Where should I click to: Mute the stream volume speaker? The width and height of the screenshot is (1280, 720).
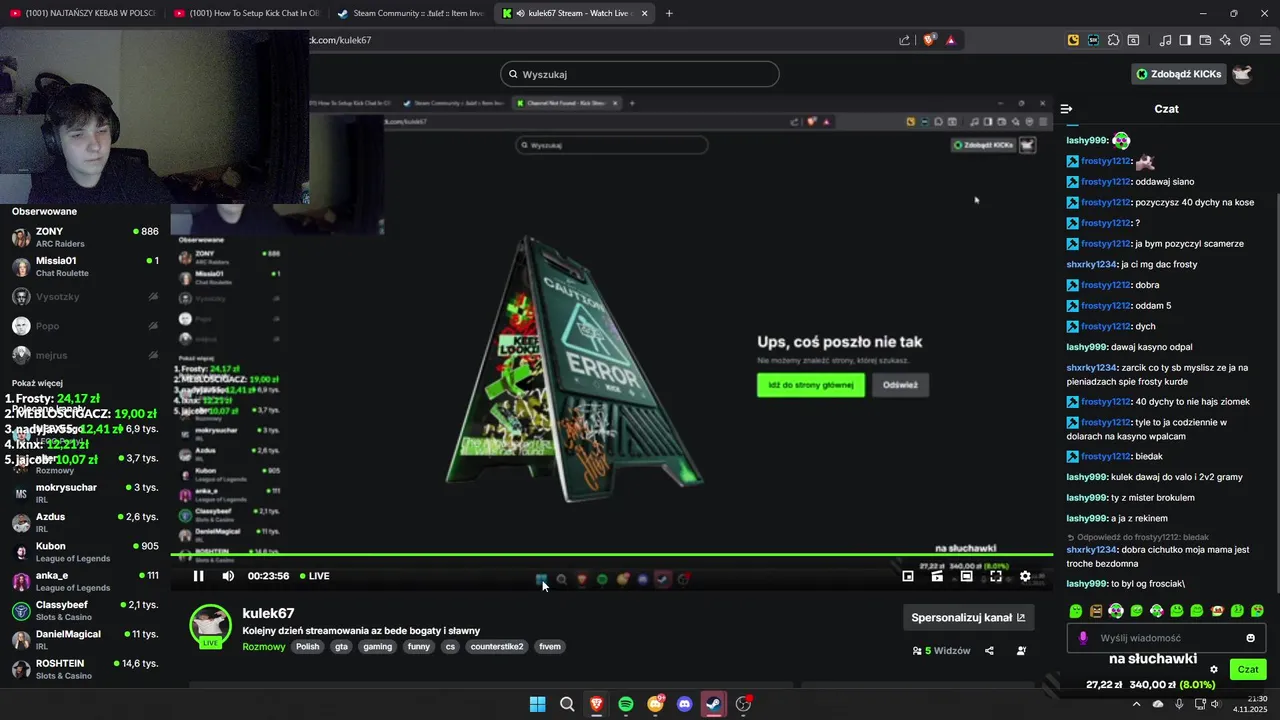point(228,576)
